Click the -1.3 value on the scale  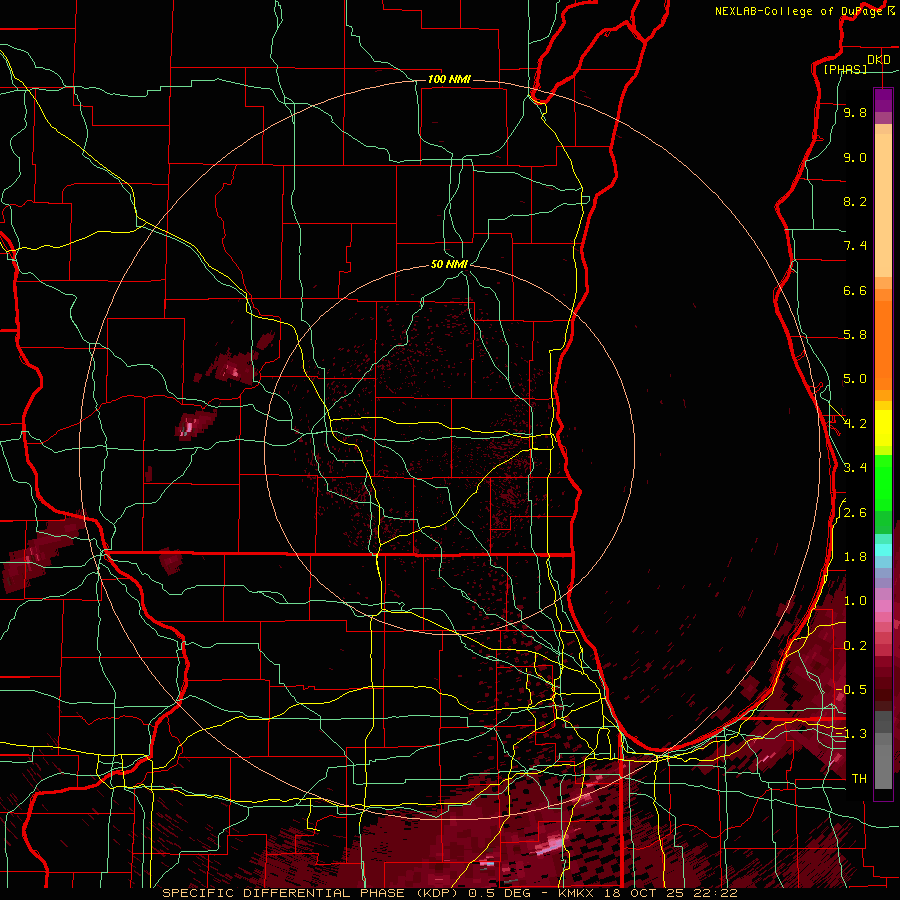(x=851, y=734)
